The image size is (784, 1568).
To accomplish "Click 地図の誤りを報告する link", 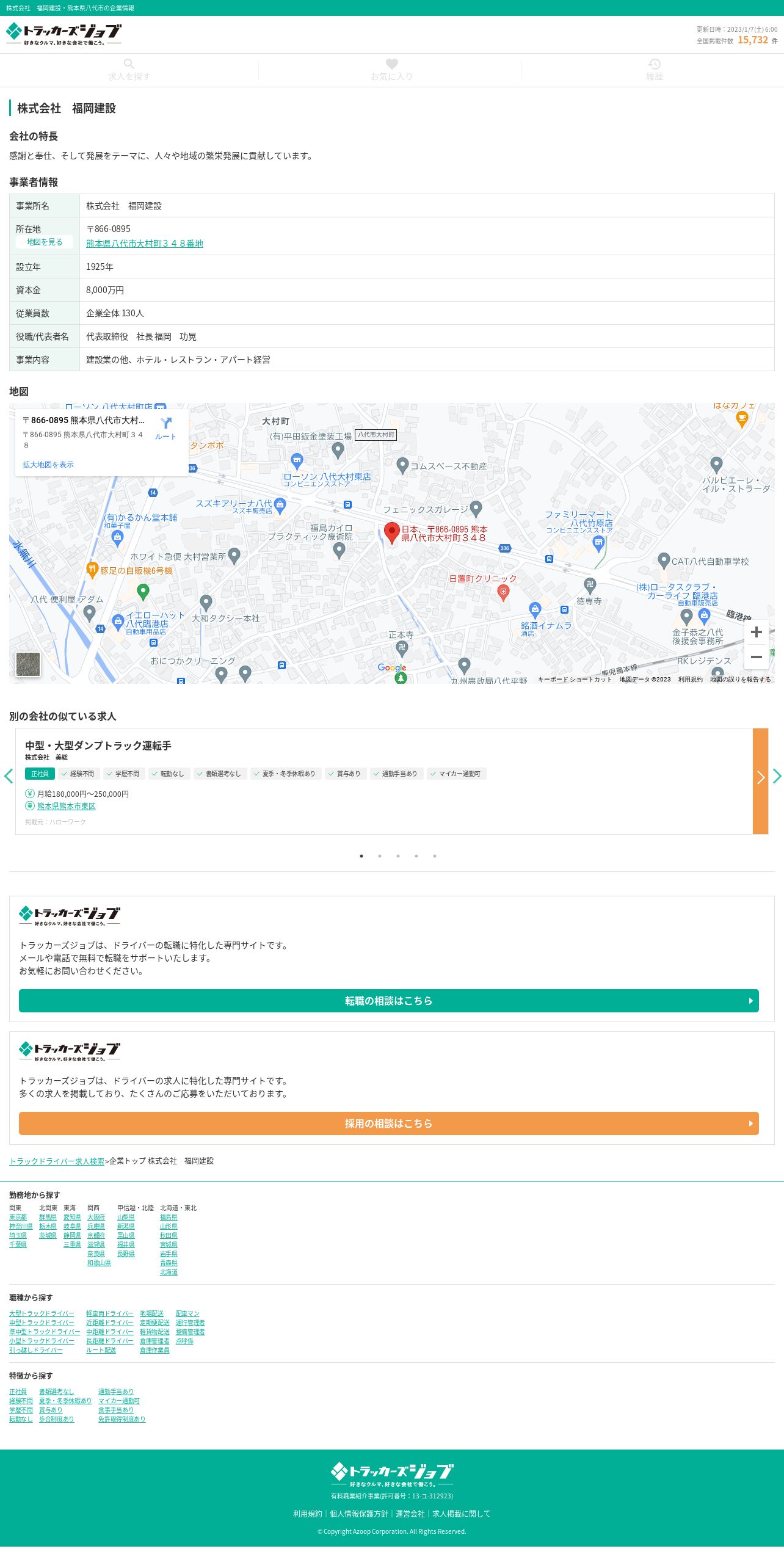I will (740, 679).
